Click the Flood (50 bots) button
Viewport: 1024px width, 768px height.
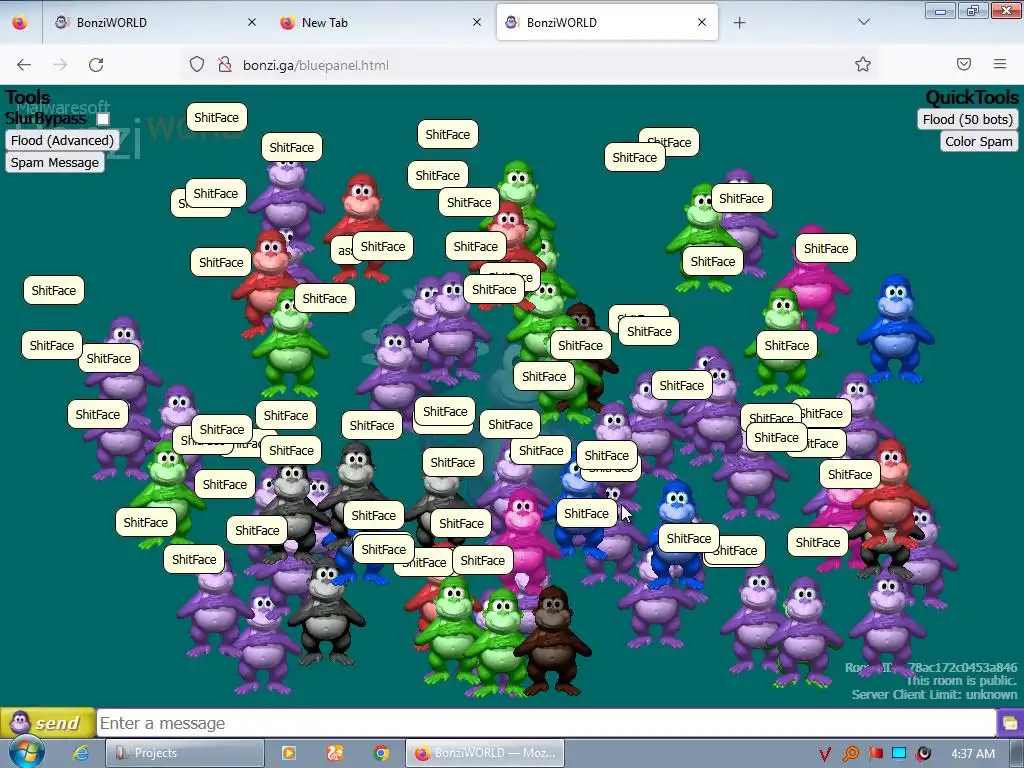point(967,120)
